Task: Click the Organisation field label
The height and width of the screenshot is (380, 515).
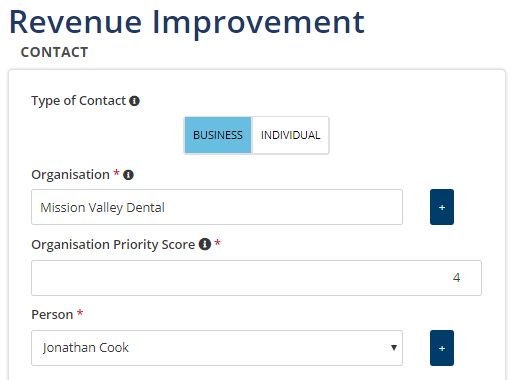Action: (70, 175)
